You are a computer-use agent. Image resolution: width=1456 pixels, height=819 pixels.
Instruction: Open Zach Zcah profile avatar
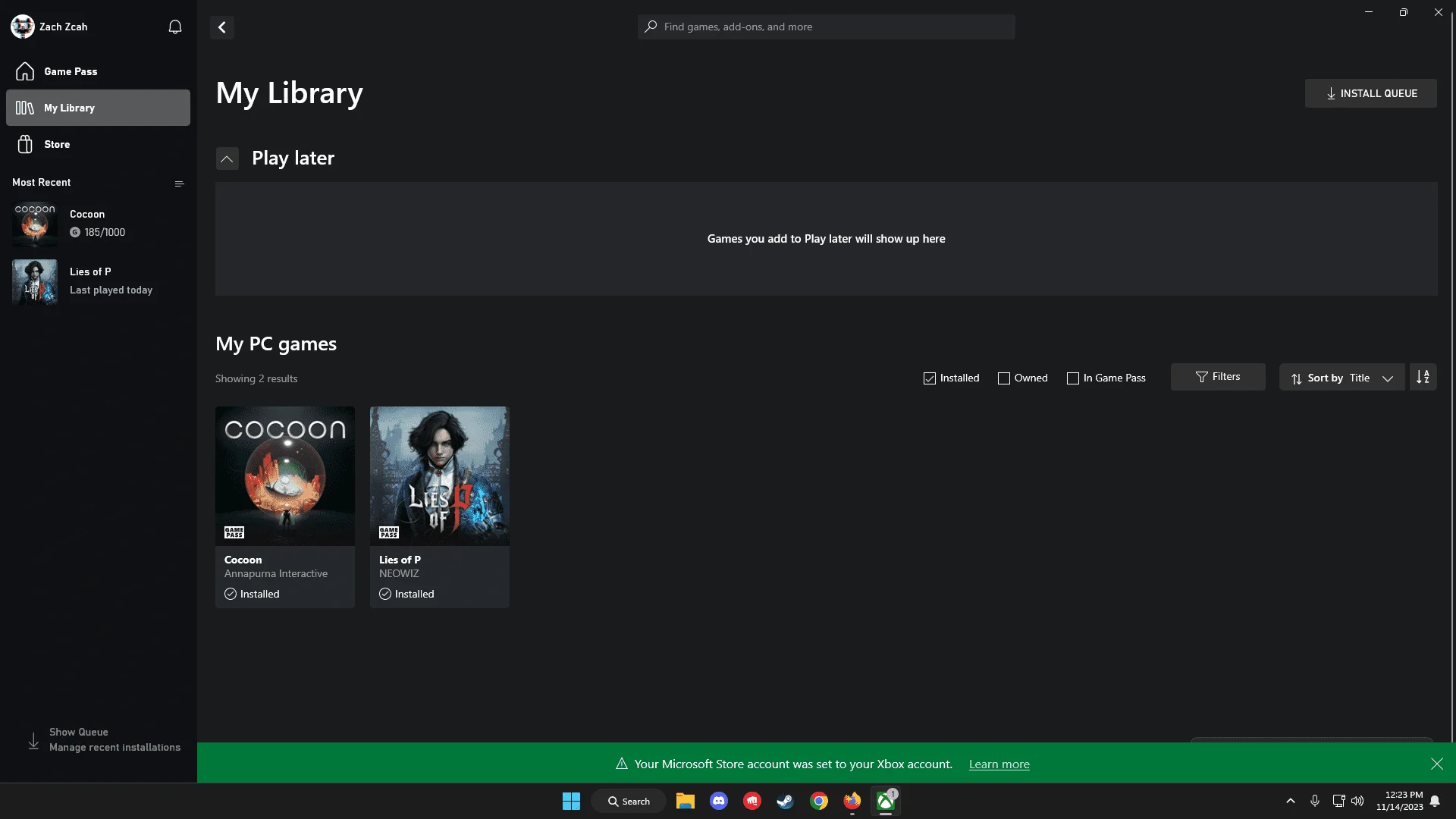tap(23, 27)
